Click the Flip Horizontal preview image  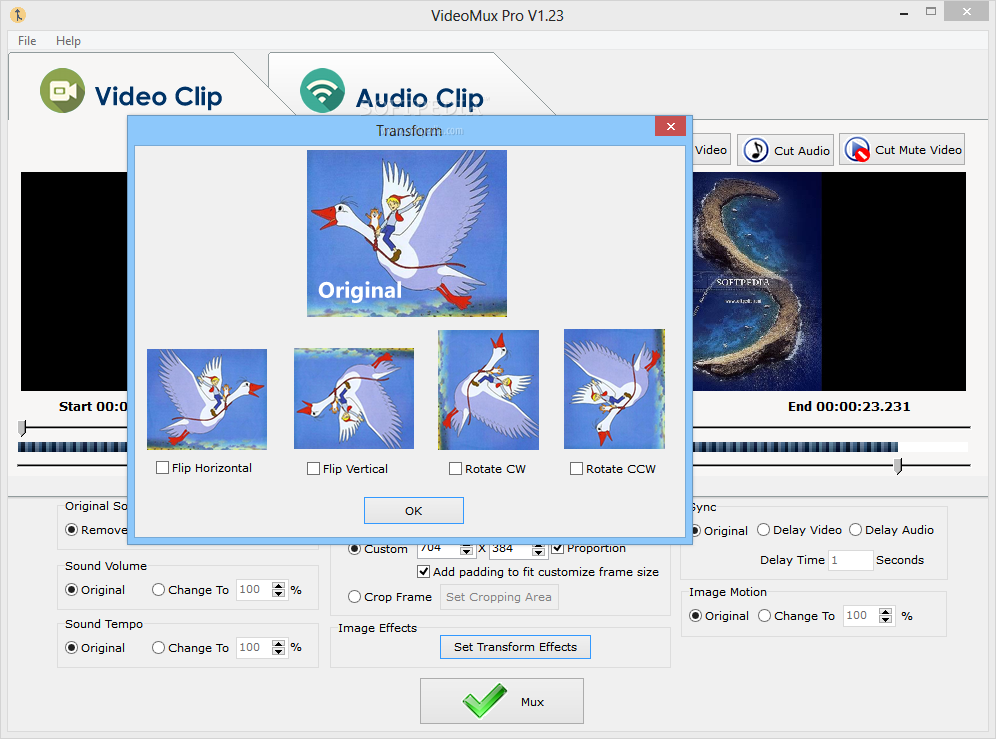206,399
